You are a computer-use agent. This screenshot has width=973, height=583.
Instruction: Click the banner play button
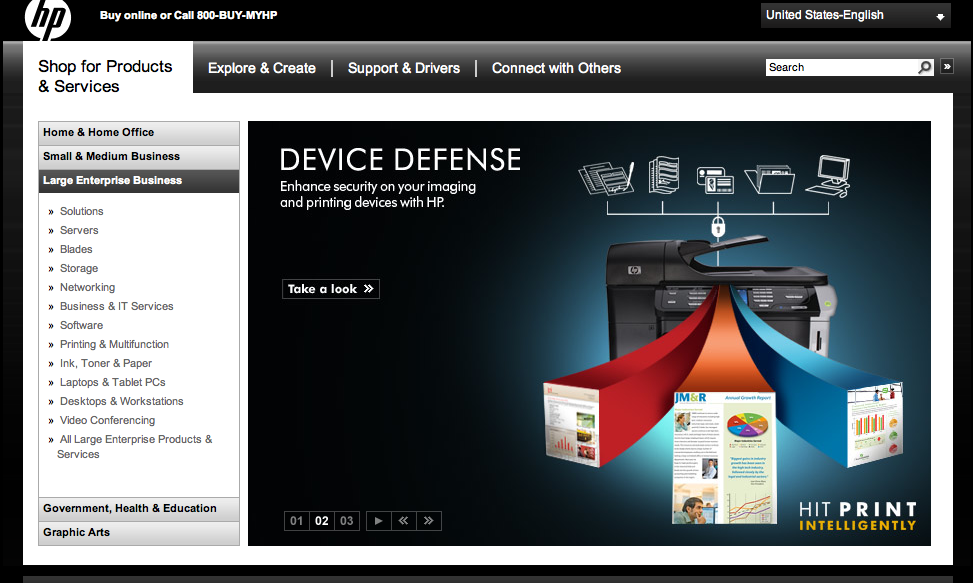click(379, 521)
